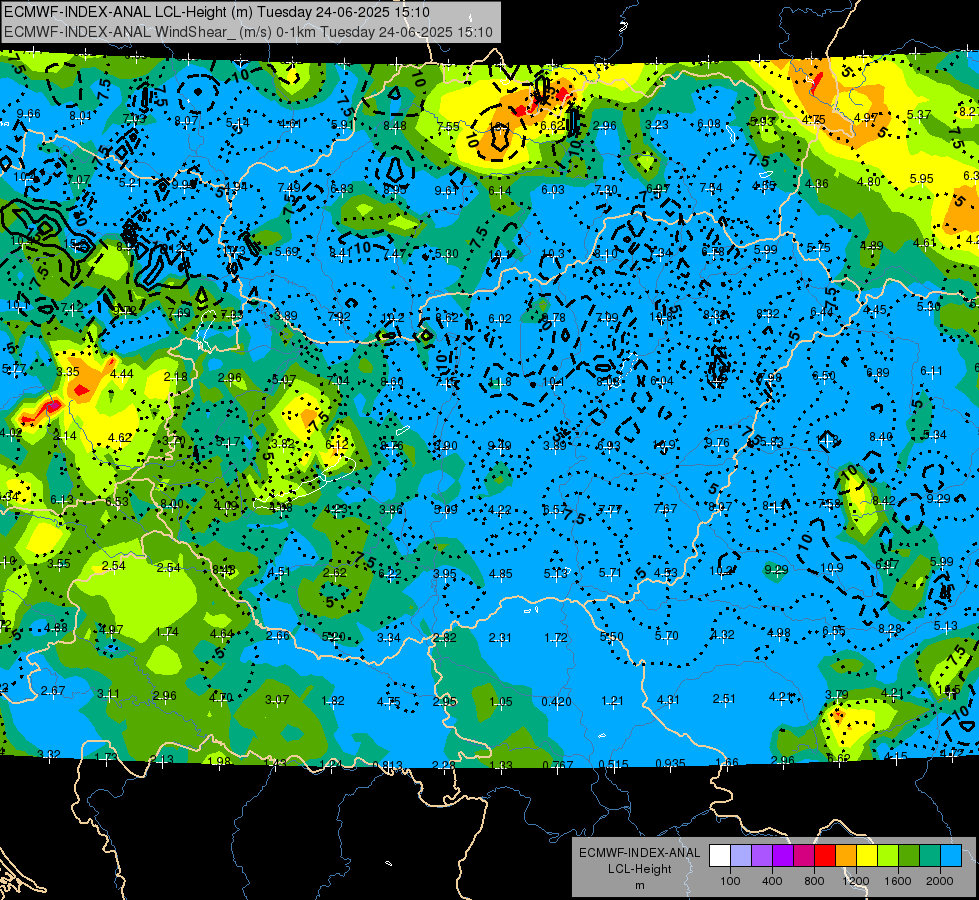Screen dimensions: 979x900
Task: Click the wind shear value '5.95'
Action: (922, 179)
